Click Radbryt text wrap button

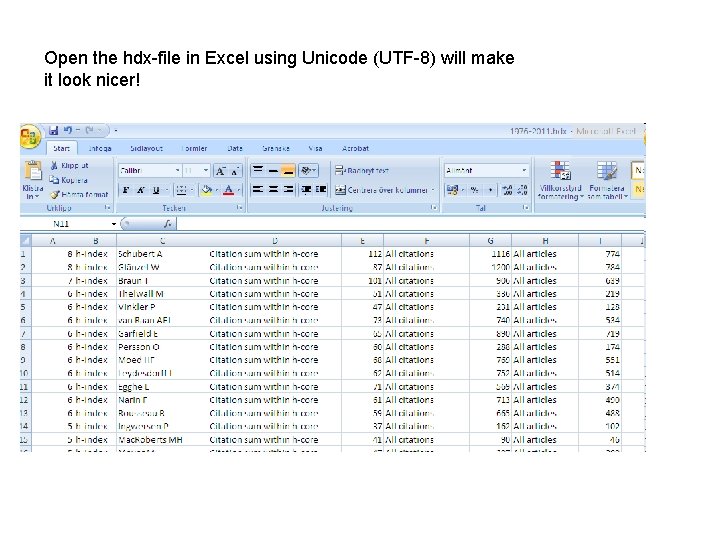[362, 170]
